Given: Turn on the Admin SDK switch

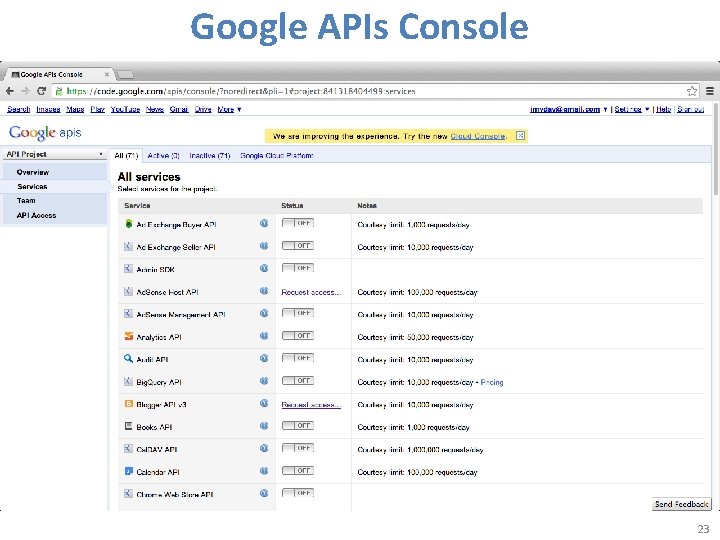Looking at the screenshot, I should (298, 268).
